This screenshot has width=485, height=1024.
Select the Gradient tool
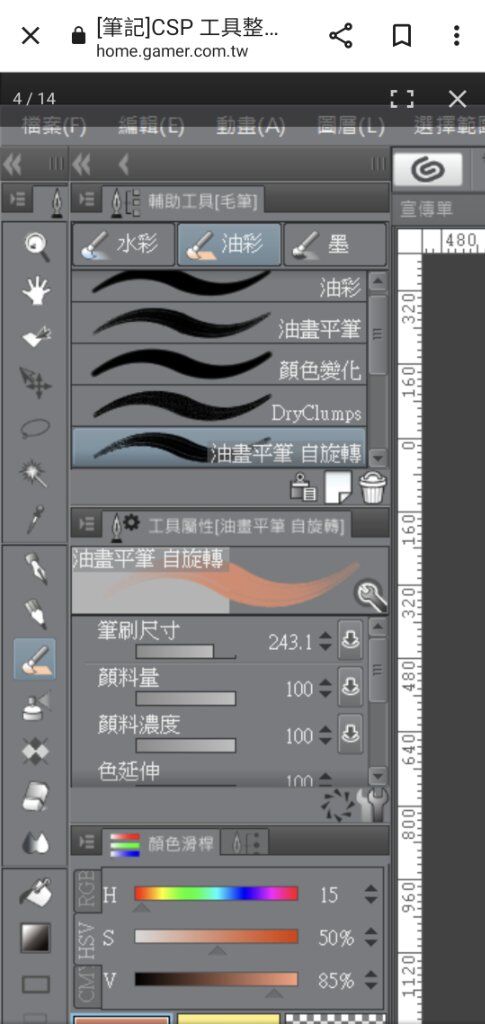point(36,938)
